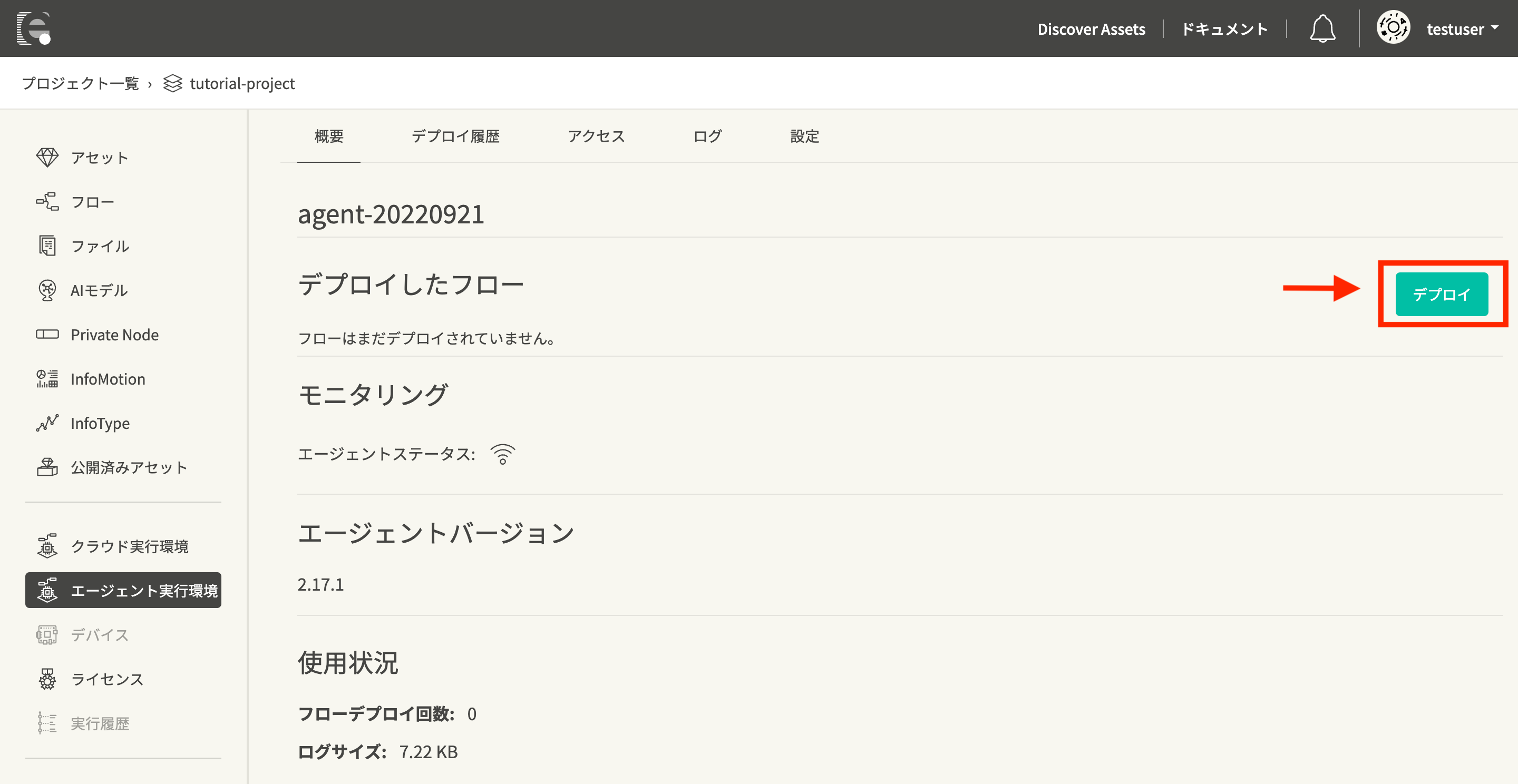This screenshot has width=1518, height=784.
Task: Open デバイス in the sidebar
Action: (x=123, y=634)
